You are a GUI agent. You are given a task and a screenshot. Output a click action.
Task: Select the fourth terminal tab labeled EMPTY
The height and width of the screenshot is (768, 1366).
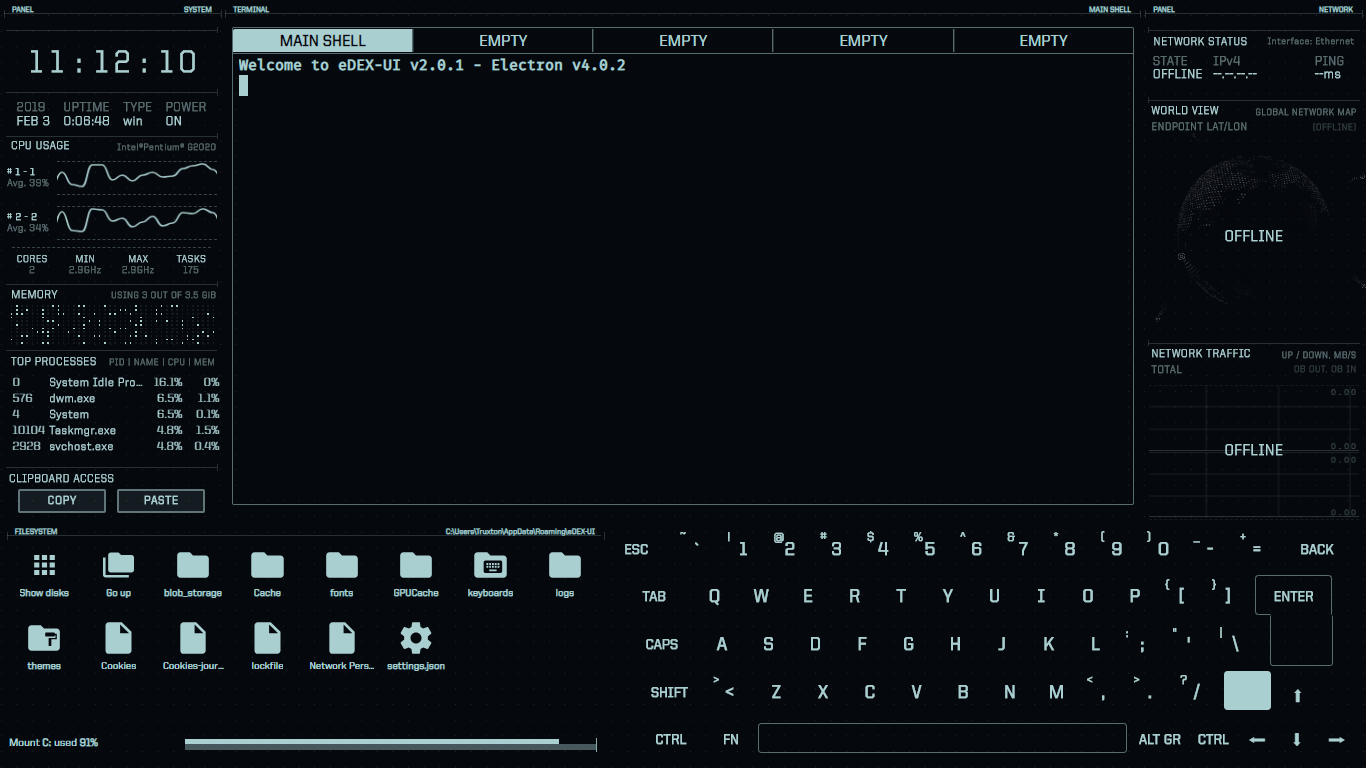863,40
